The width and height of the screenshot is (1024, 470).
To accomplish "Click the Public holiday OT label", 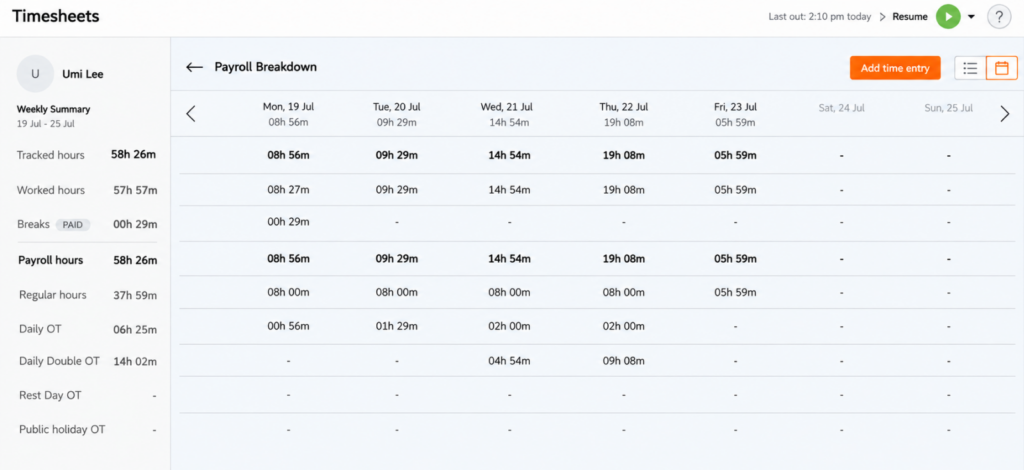I will pyautogui.click(x=62, y=430).
